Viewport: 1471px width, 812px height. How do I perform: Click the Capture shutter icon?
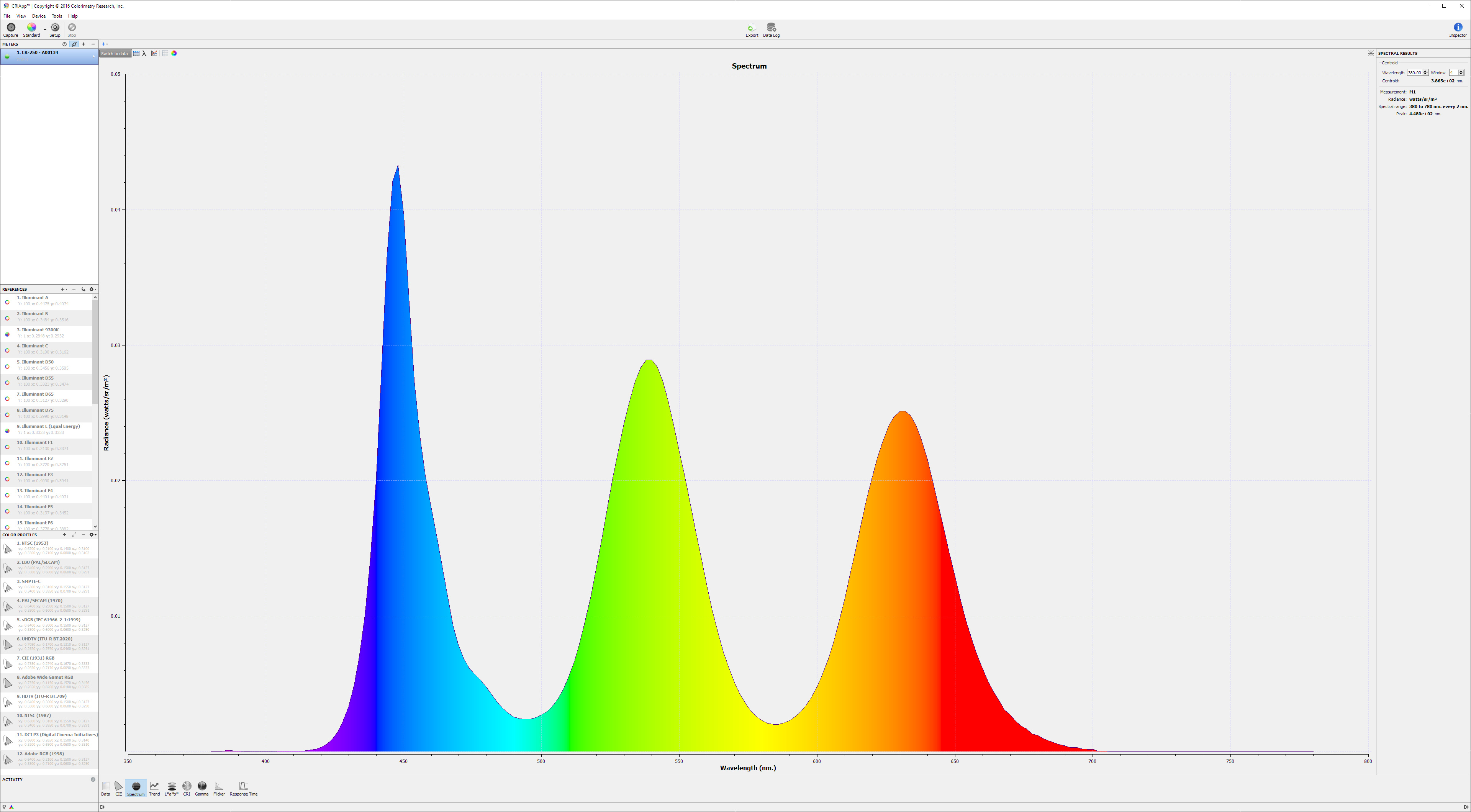click(10, 28)
